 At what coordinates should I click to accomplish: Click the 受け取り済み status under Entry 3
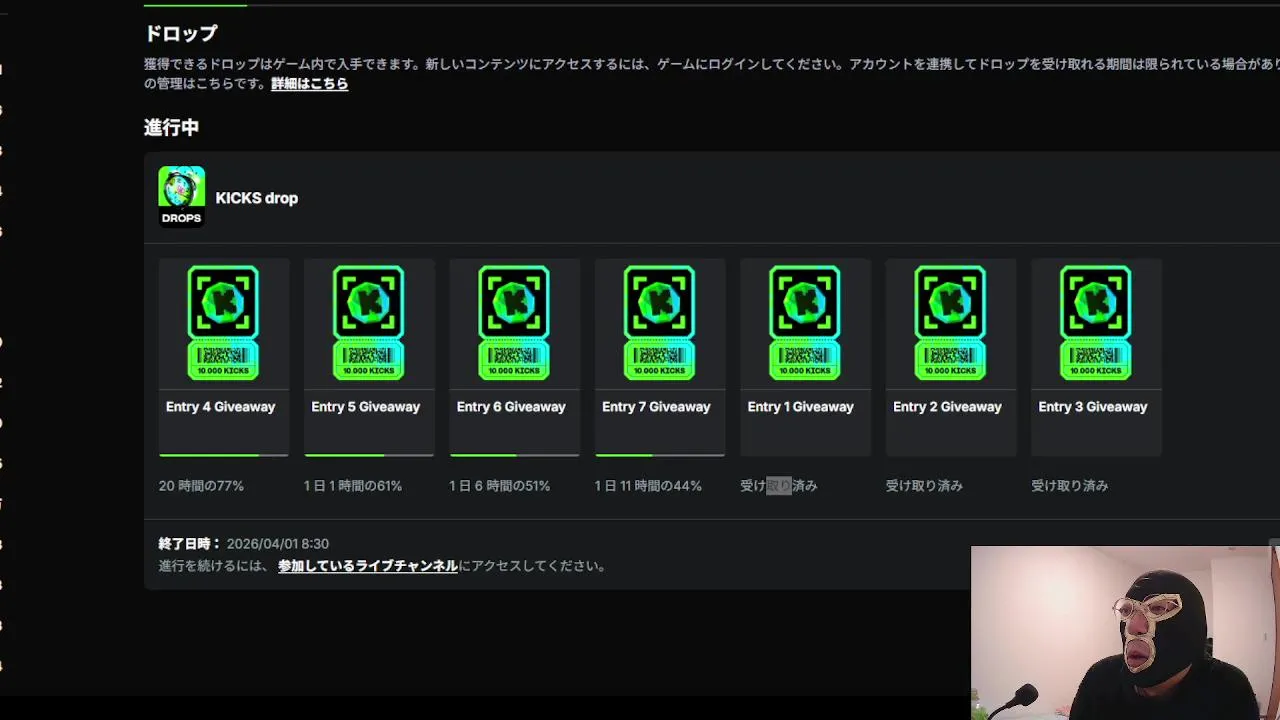point(1070,486)
